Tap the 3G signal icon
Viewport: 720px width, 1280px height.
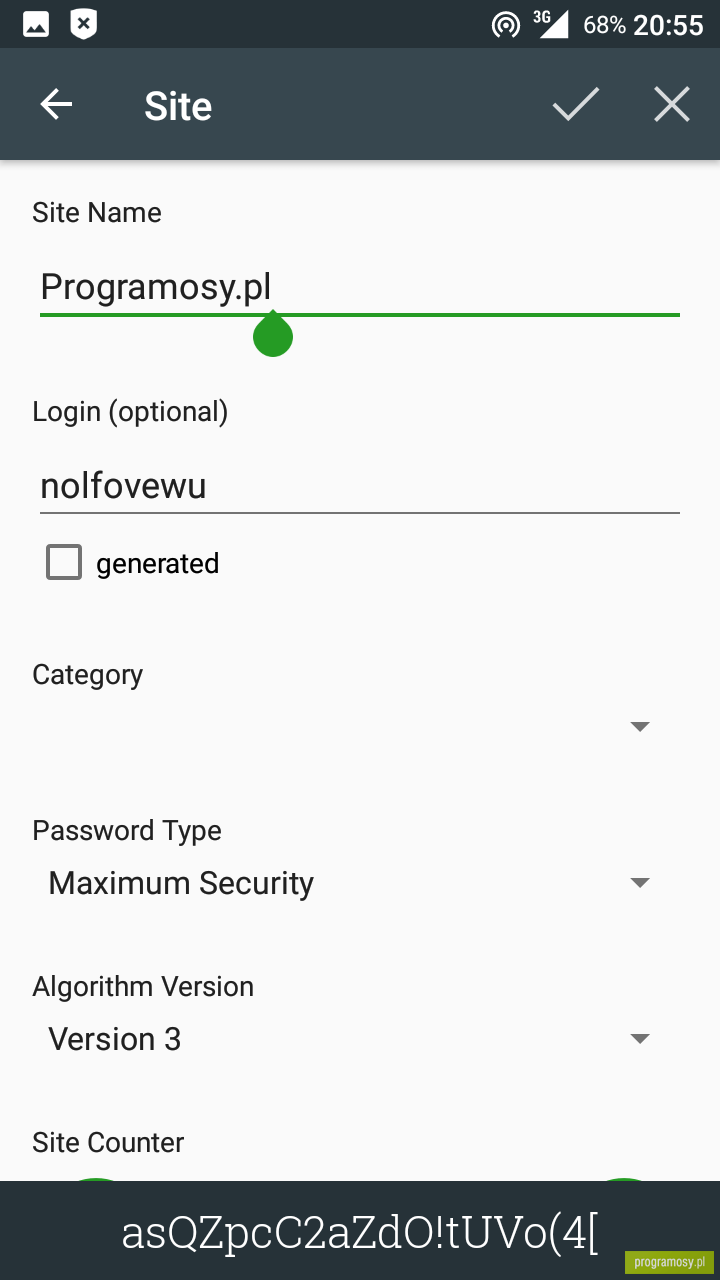pos(551,24)
